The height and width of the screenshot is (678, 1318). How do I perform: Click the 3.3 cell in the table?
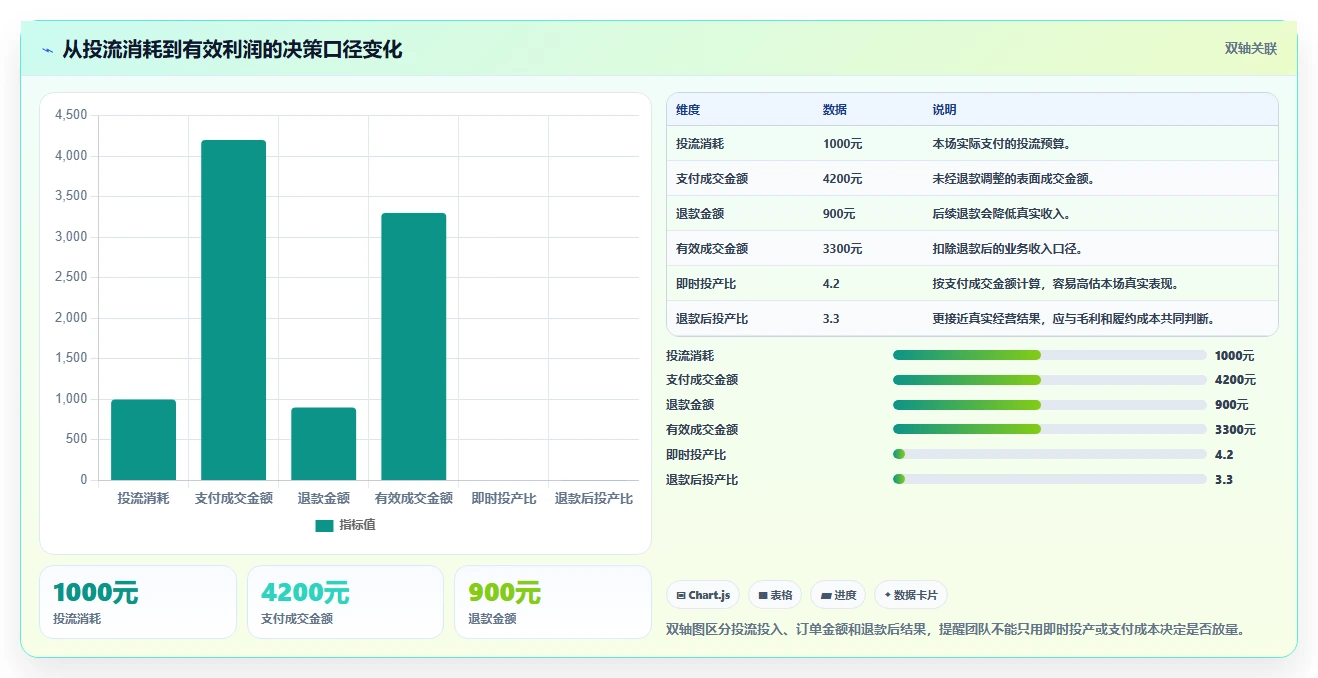click(x=831, y=319)
